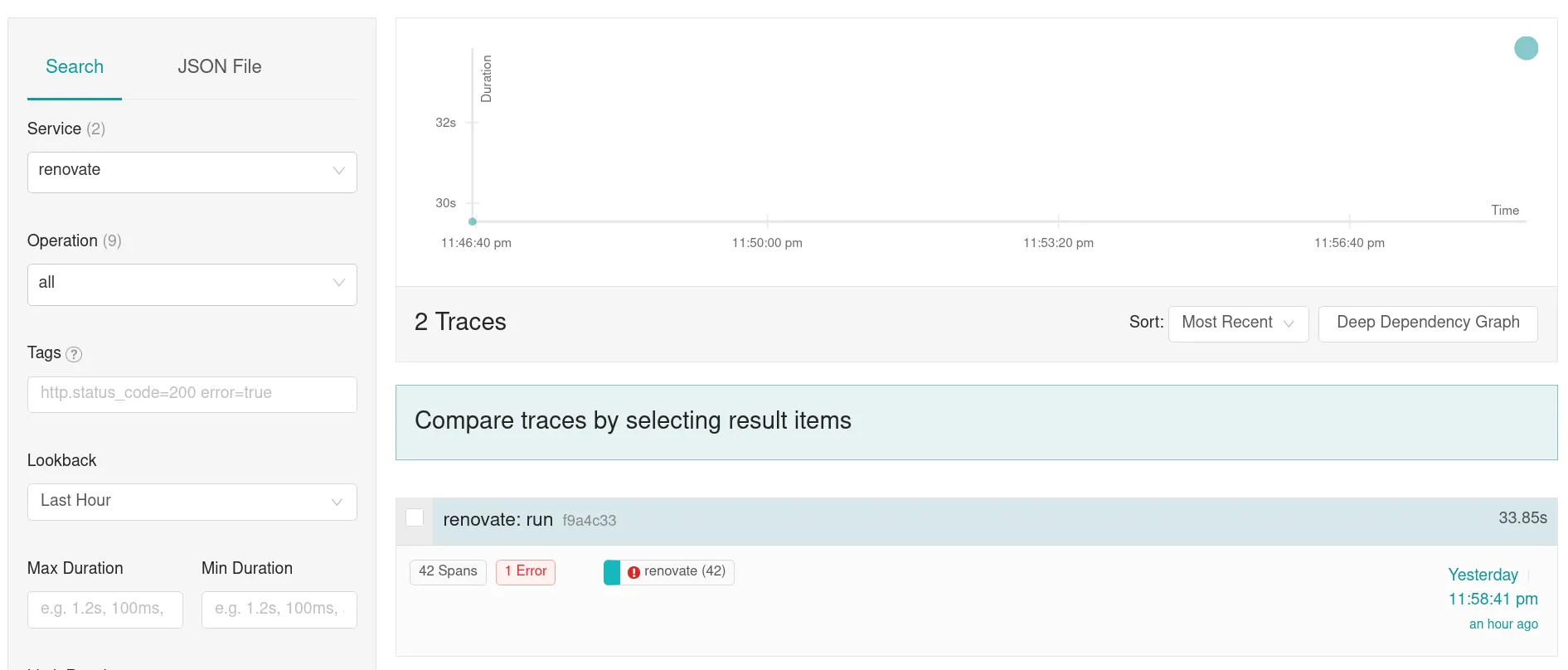Click the chevron arrow in the Service dropdown

pos(338,171)
